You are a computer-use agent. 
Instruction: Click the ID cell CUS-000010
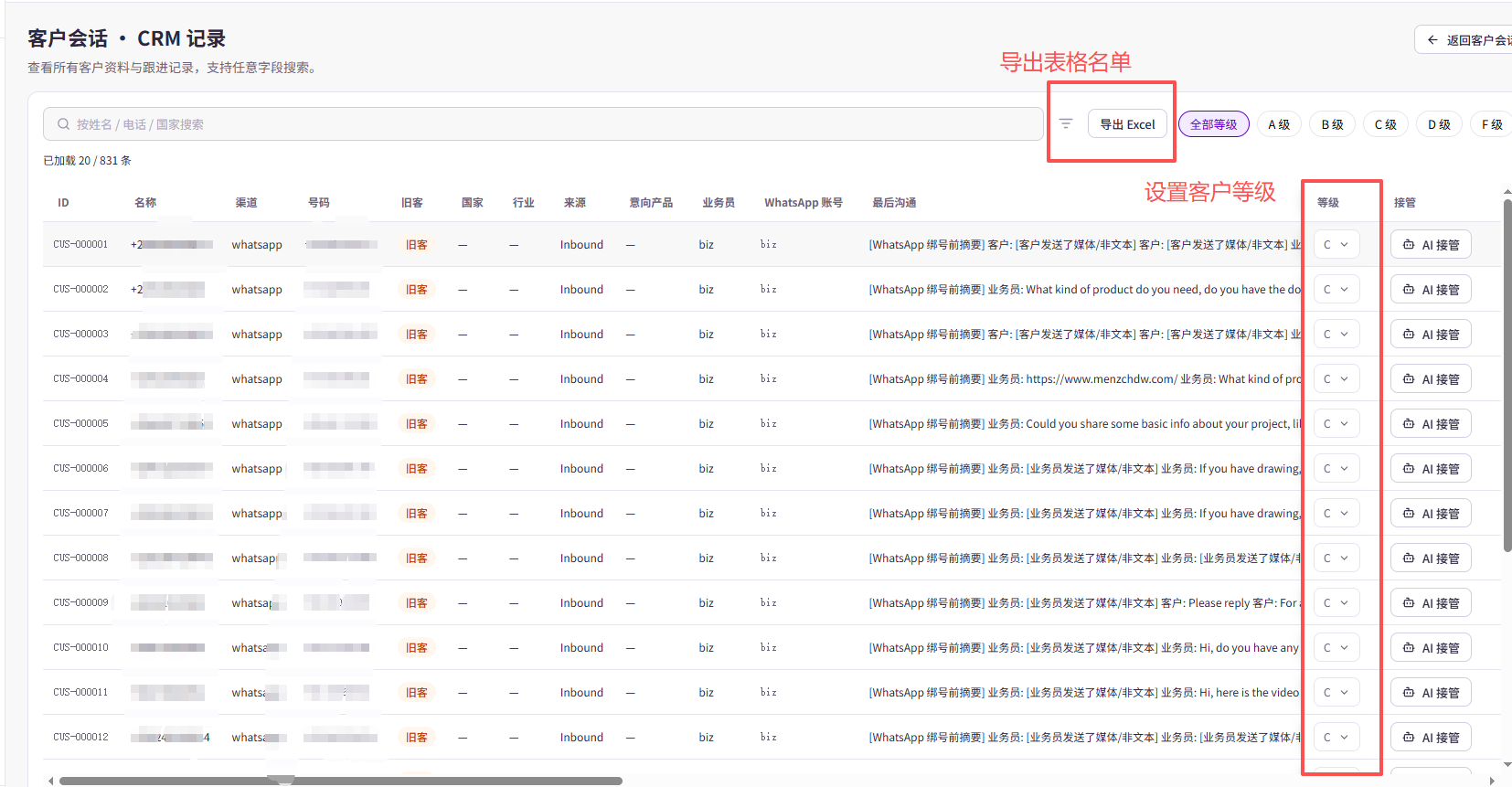click(80, 648)
